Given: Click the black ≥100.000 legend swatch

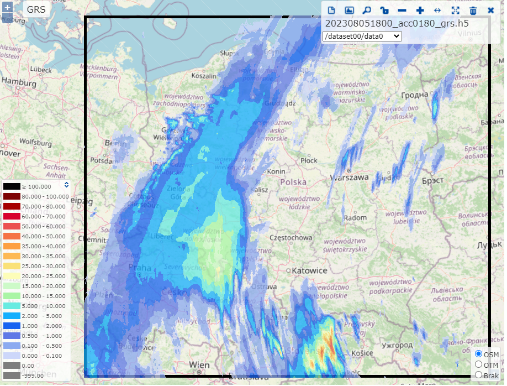Looking at the screenshot, I should 12,186.
